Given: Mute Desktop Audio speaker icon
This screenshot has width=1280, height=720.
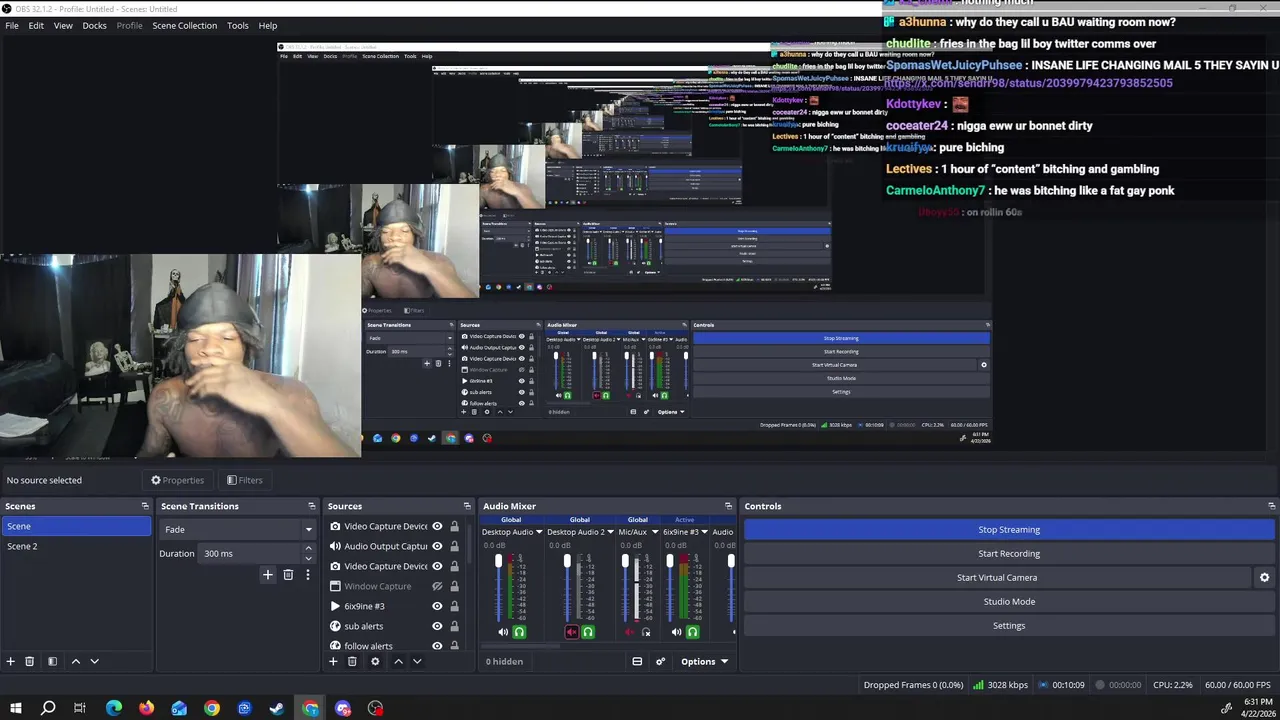Looking at the screenshot, I should [x=503, y=632].
